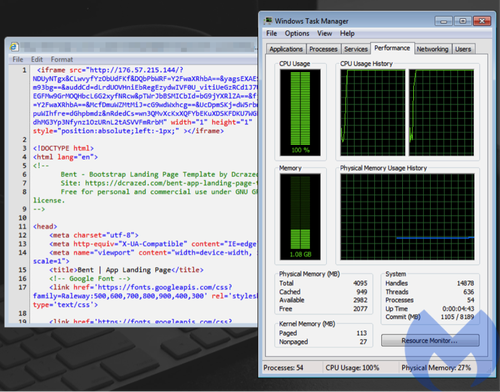The width and height of the screenshot is (500, 392).
Task: Click the title Bent App Landing Page line
Action: tap(126, 270)
